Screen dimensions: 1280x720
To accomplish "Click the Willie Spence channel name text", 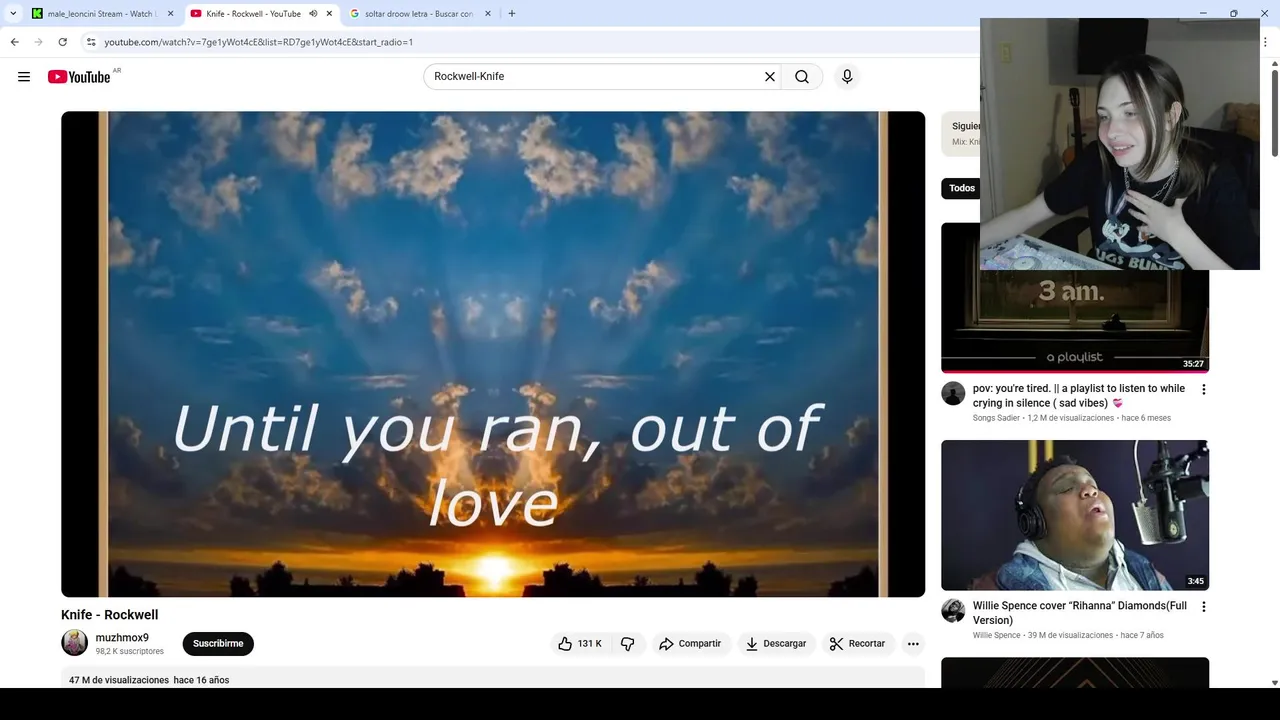I will [997, 635].
